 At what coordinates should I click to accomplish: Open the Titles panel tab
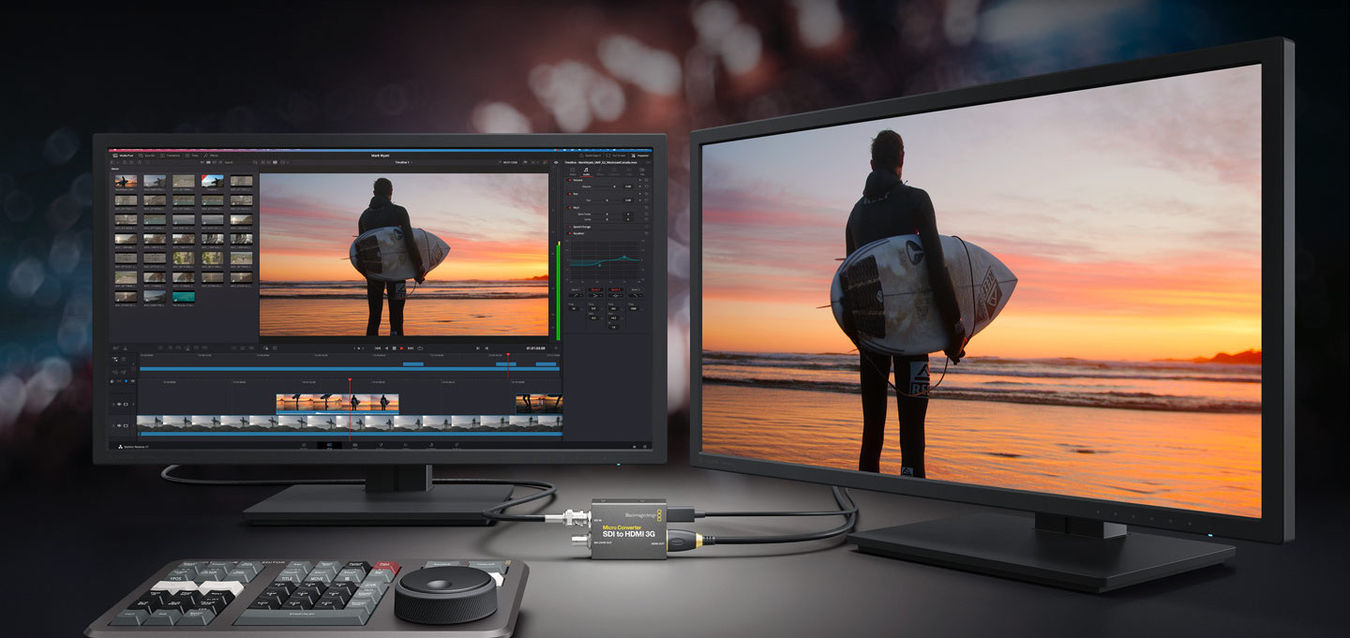192,156
